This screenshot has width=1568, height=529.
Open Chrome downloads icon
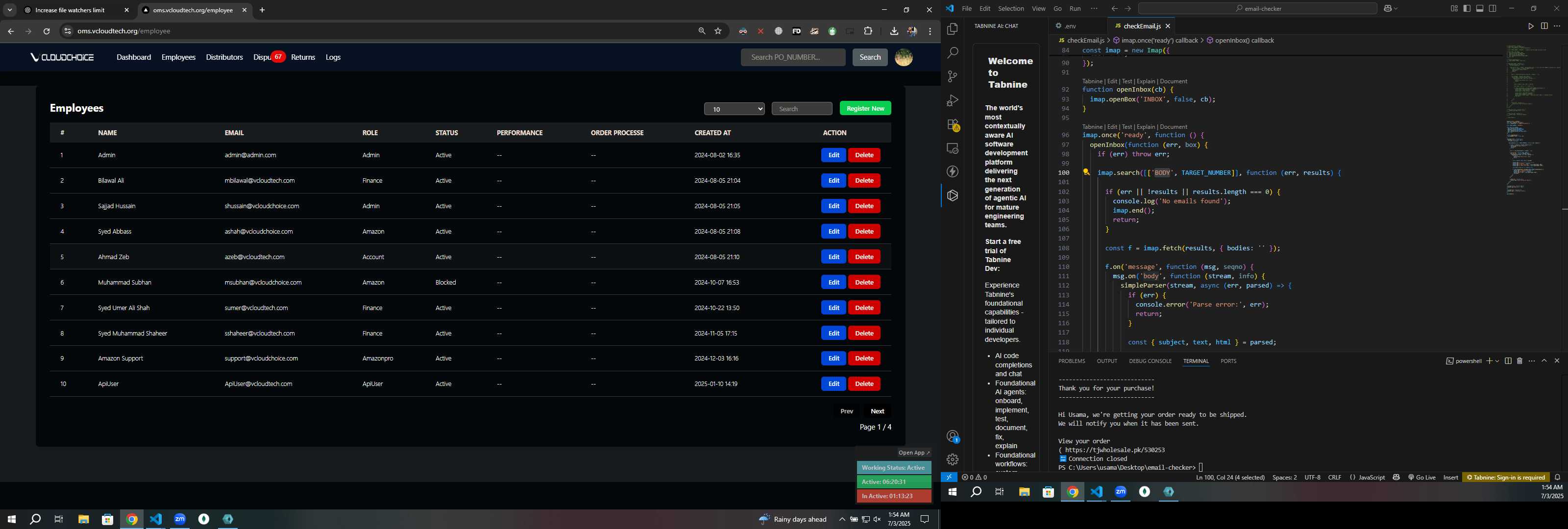pyautogui.click(x=894, y=31)
